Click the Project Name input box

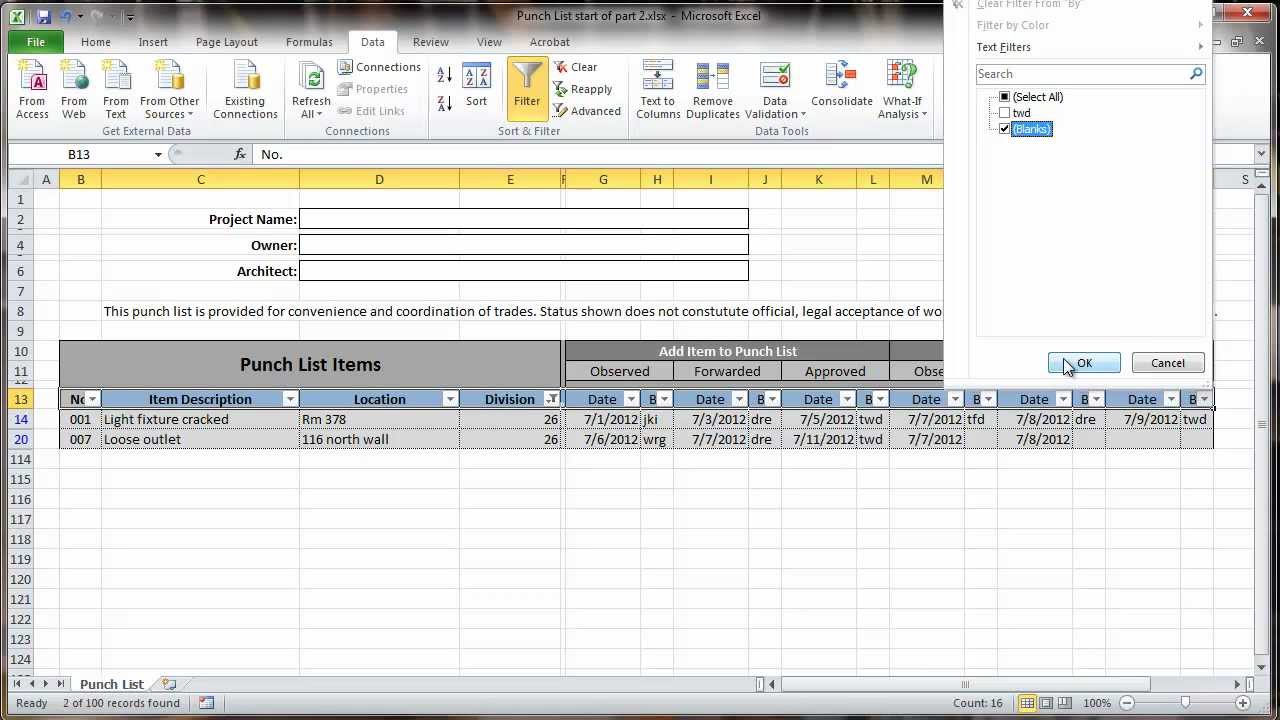point(523,219)
